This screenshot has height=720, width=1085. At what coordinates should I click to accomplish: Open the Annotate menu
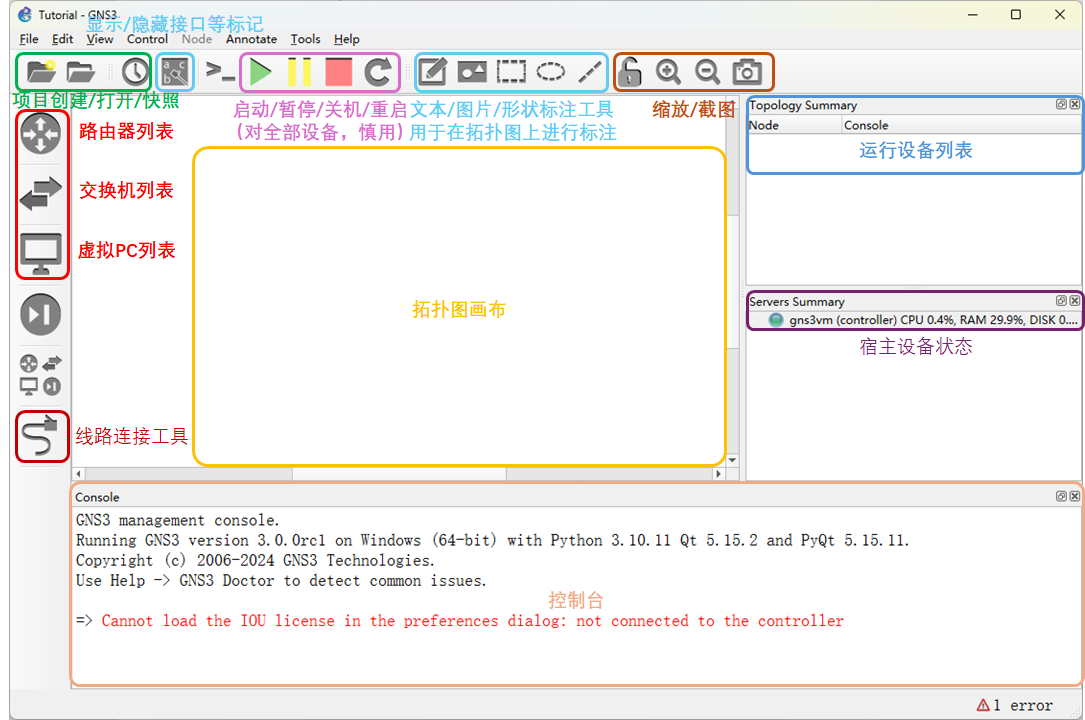(x=251, y=39)
